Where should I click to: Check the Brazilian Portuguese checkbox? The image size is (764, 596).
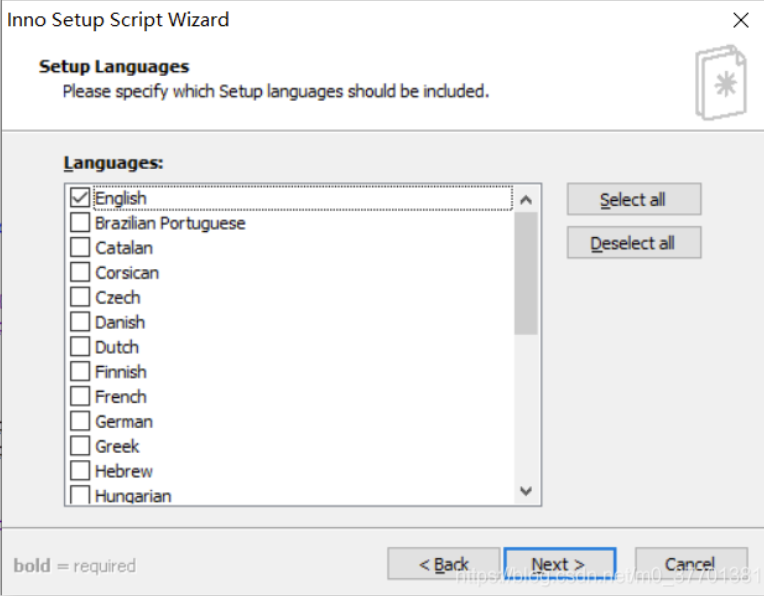pyautogui.click(x=80, y=223)
